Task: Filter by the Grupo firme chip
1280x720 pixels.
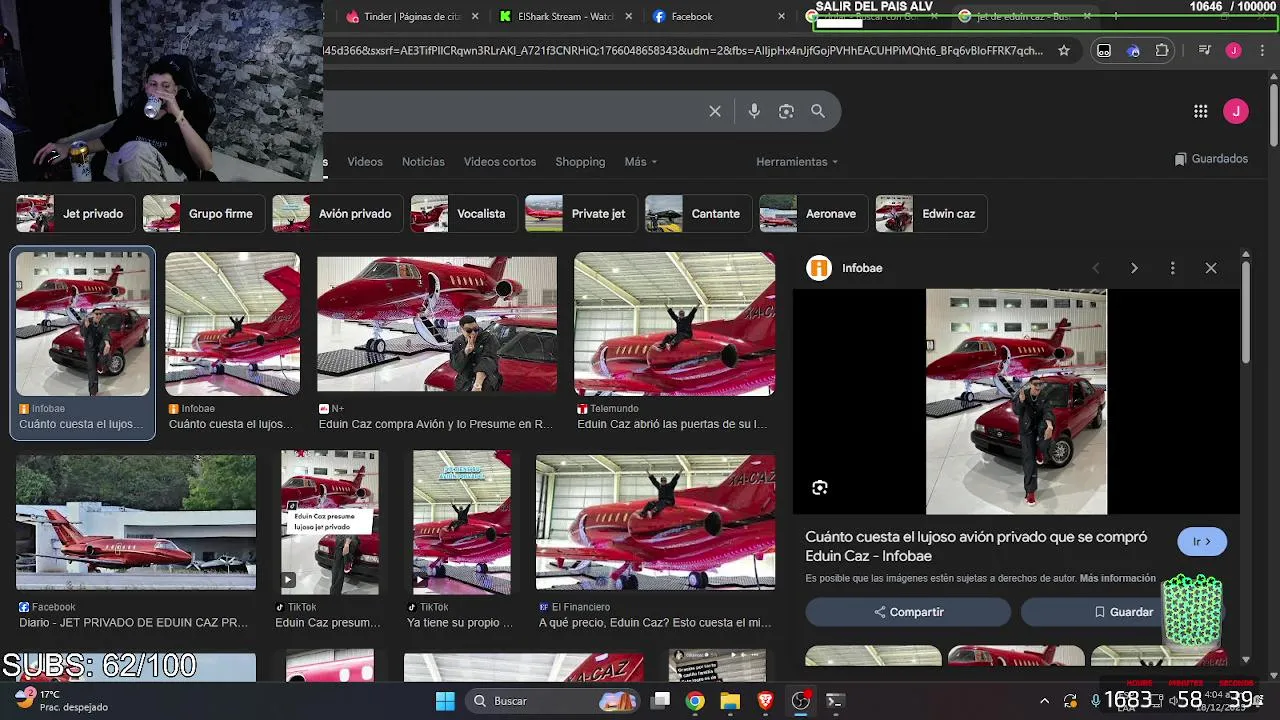Action: pos(203,214)
